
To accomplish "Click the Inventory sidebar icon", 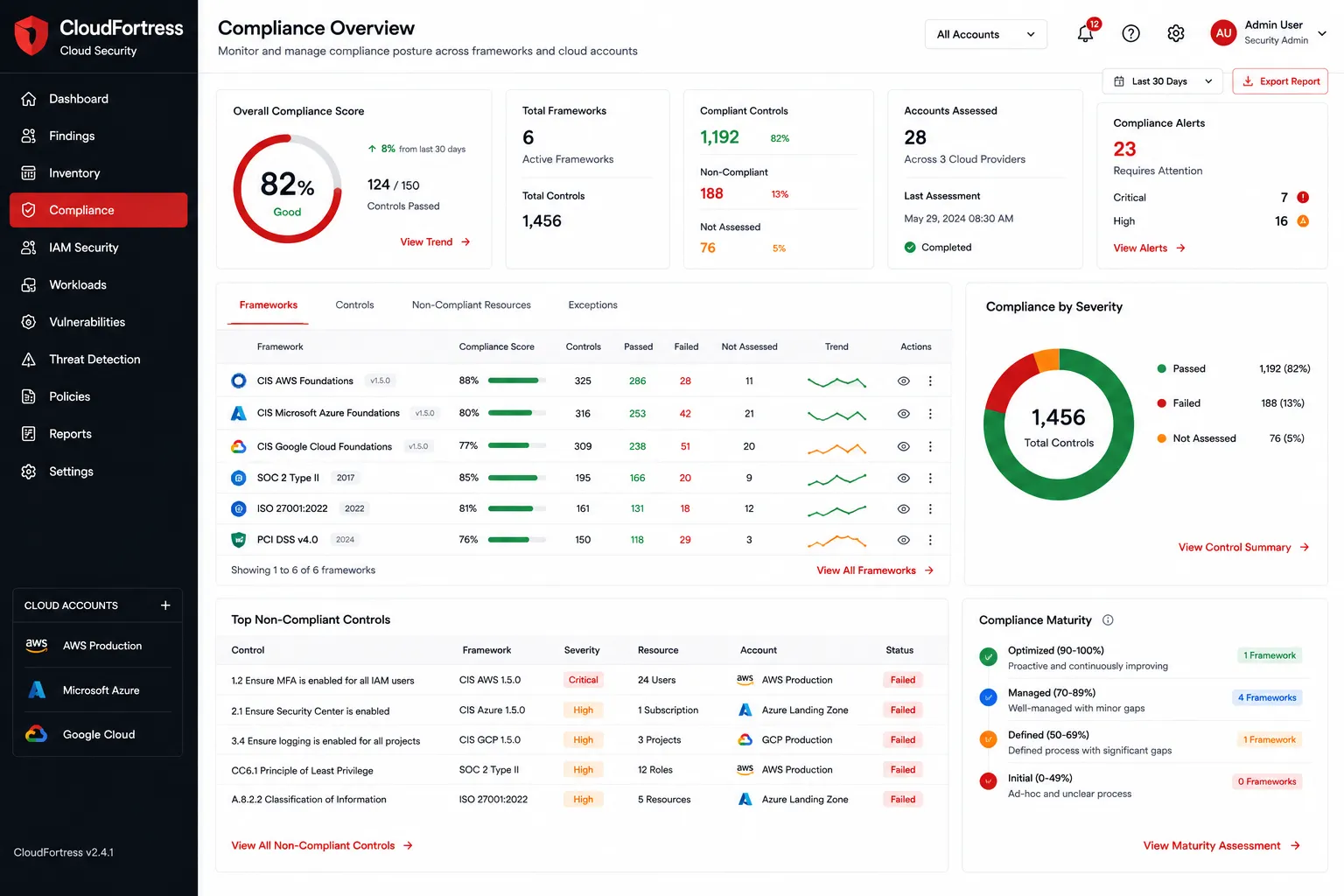I will (x=29, y=173).
